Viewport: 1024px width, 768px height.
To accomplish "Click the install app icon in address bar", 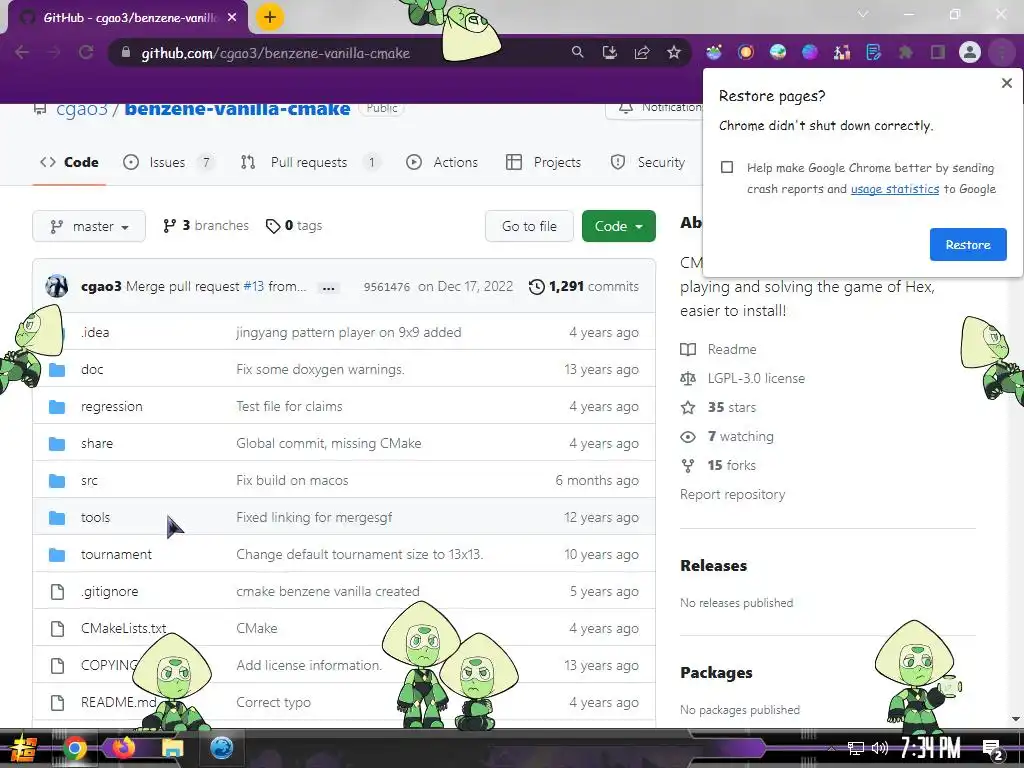I will (x=609, y=52).
